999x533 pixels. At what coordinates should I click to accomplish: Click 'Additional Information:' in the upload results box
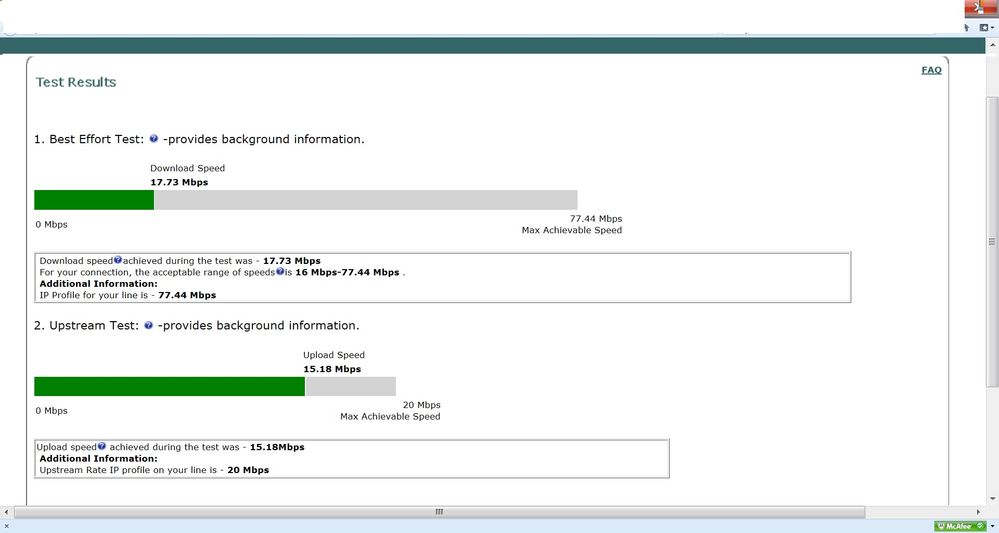pyautogui.click(x=98, y=458)
